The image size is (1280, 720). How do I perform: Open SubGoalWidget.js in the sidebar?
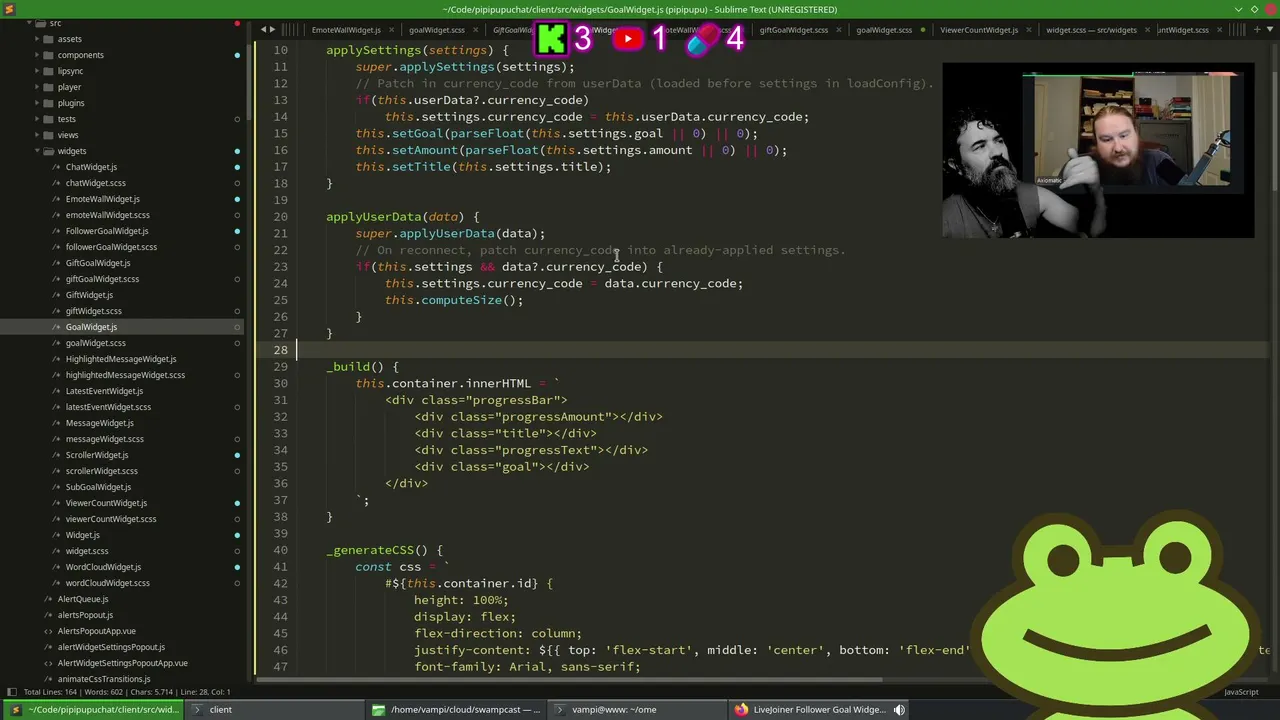coord(98,487)
